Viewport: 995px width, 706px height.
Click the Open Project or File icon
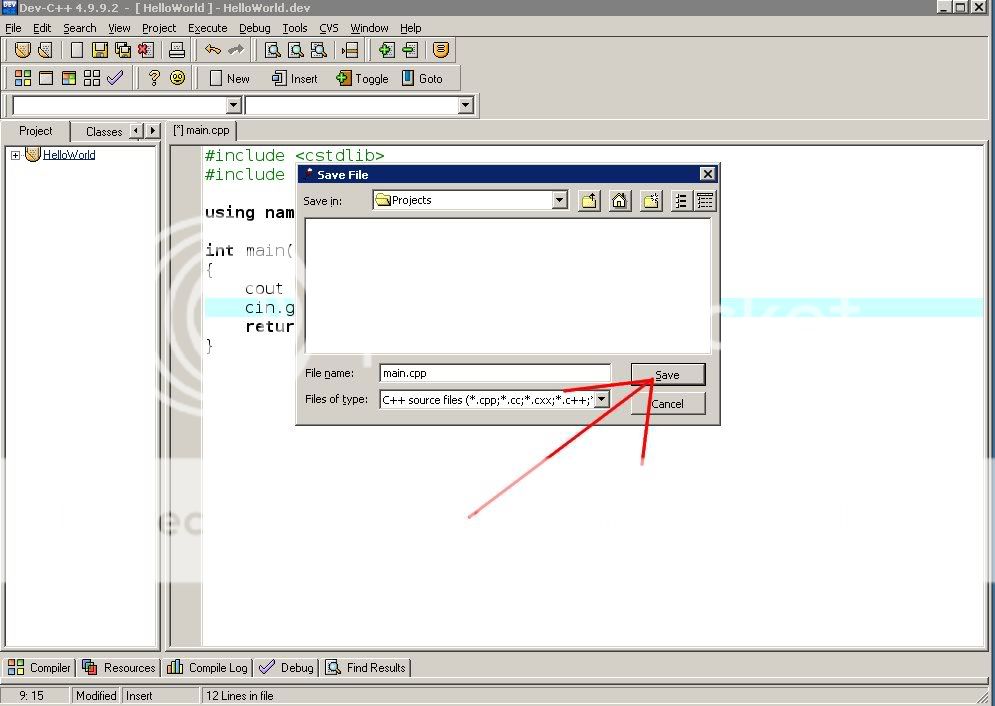pyautogui.click(x=45, y=49)
